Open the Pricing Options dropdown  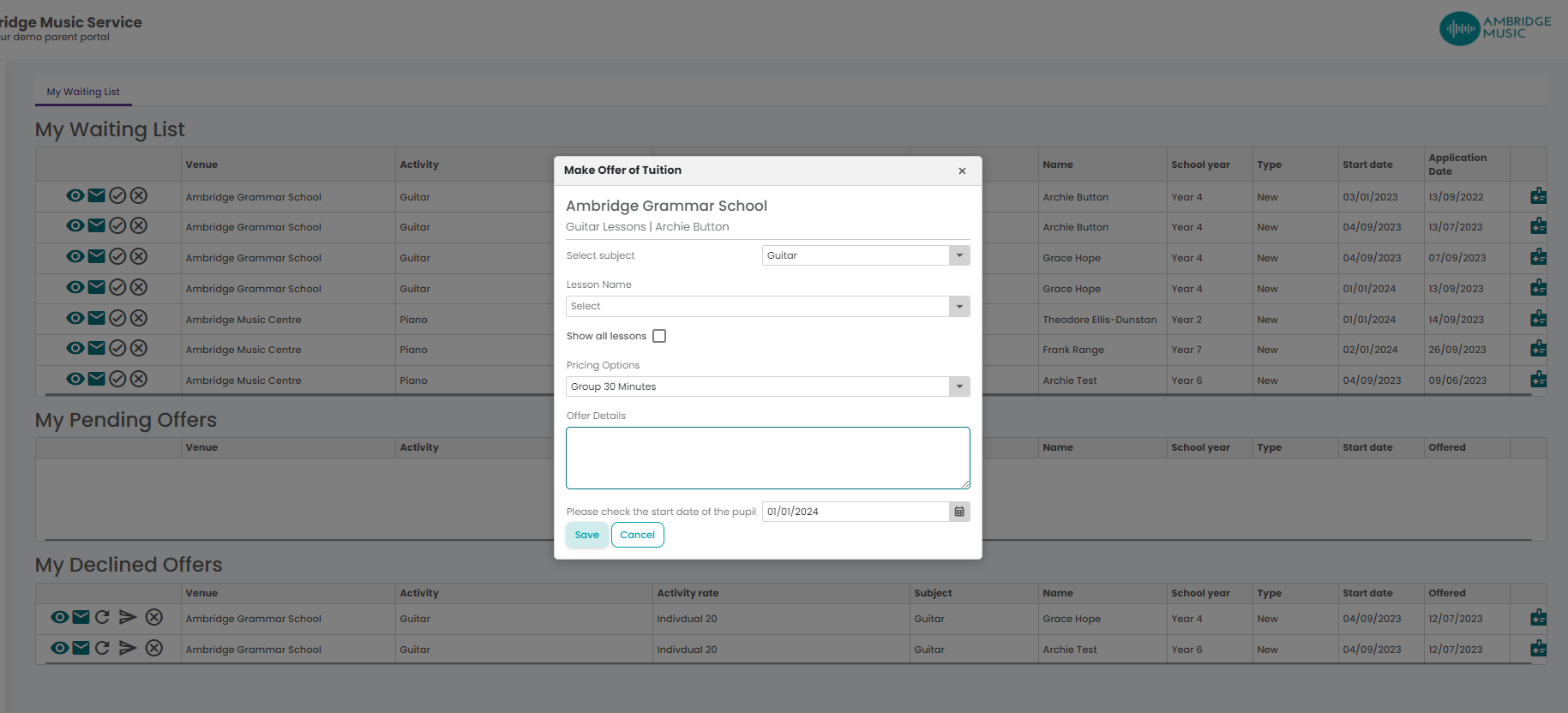[x=767, y=386]
